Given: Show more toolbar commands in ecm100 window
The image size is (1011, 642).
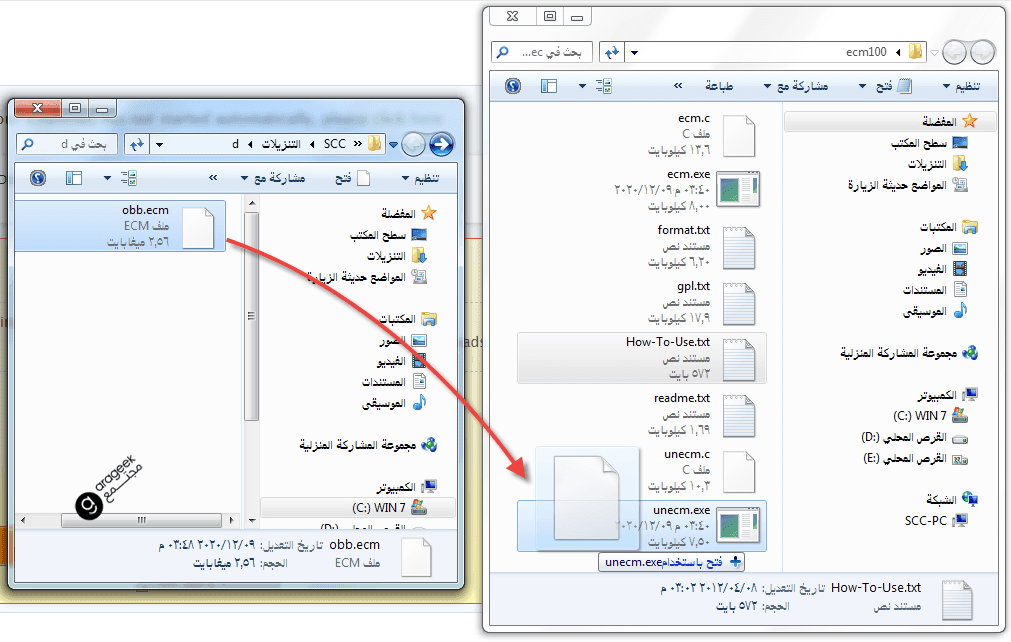Looking at the screenshot, I should (678, 86).
